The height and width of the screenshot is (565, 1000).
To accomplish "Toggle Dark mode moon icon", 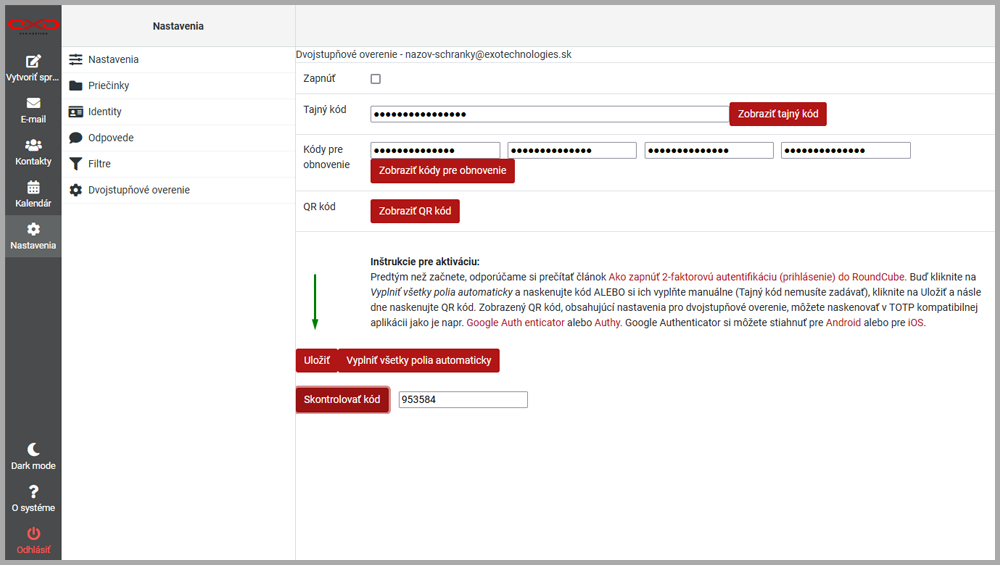I will [33, 450].
